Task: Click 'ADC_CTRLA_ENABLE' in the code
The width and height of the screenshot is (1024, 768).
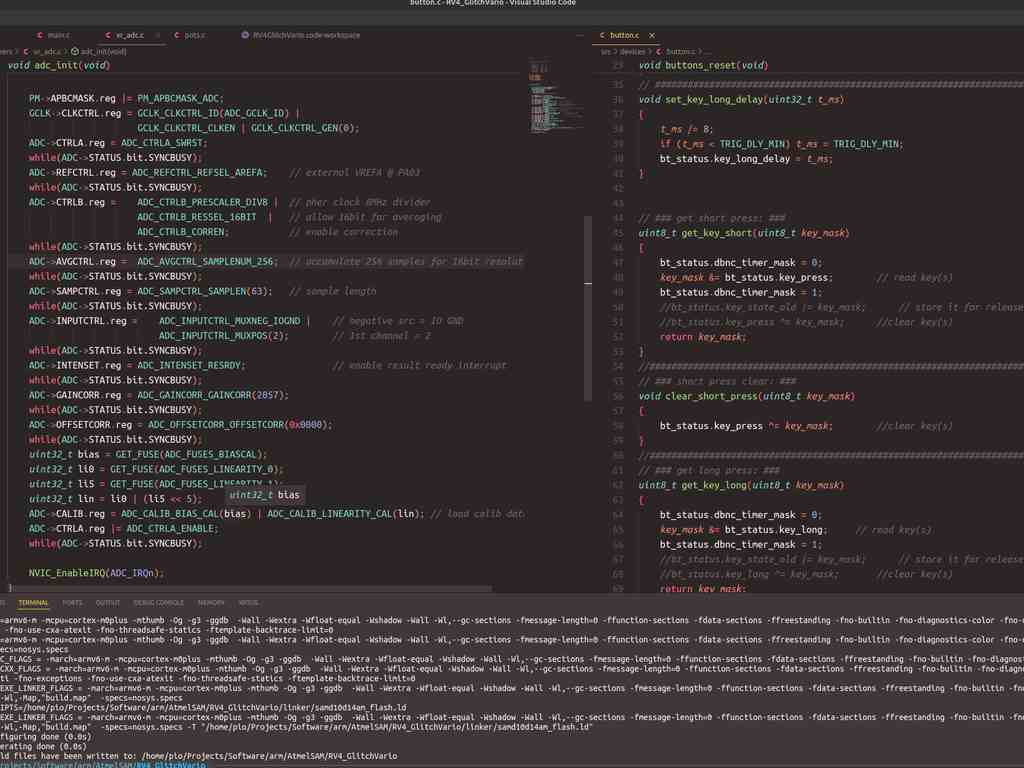Action: [170, 528]
